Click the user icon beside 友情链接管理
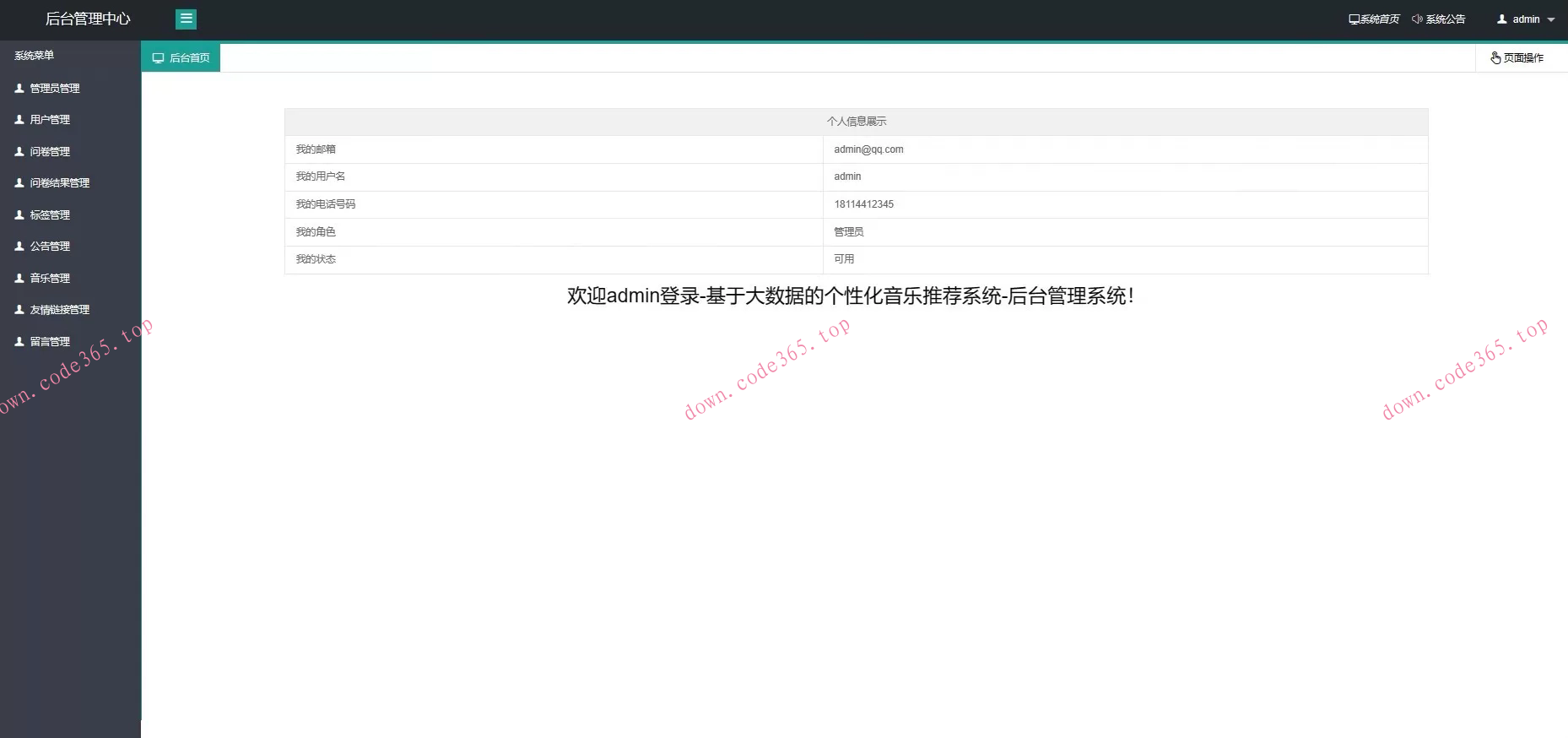1568x738 pixels. pos(19,309)
